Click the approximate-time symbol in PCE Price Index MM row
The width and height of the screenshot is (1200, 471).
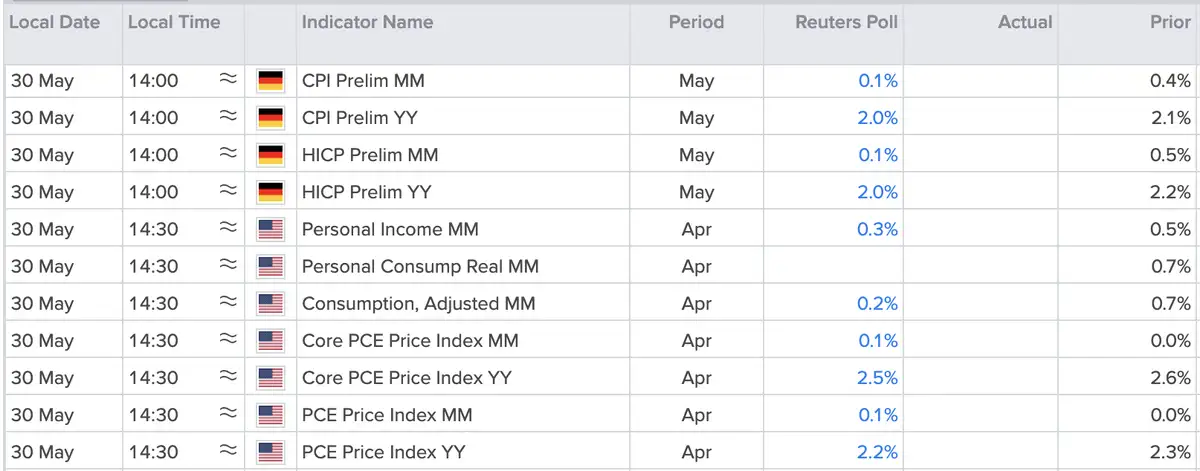[227, 415]
